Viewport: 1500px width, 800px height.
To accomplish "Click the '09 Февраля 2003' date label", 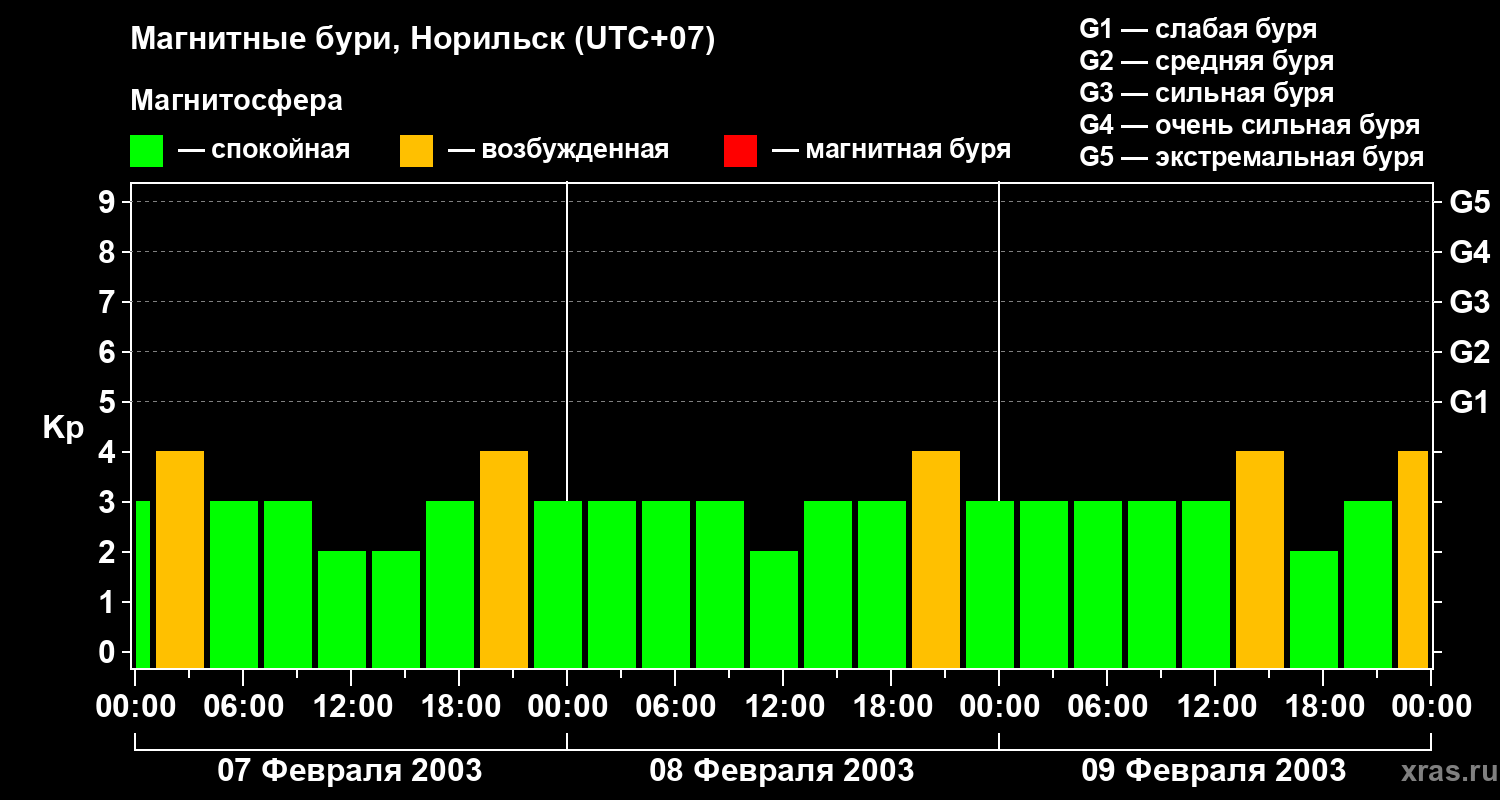I will 1214,771.
